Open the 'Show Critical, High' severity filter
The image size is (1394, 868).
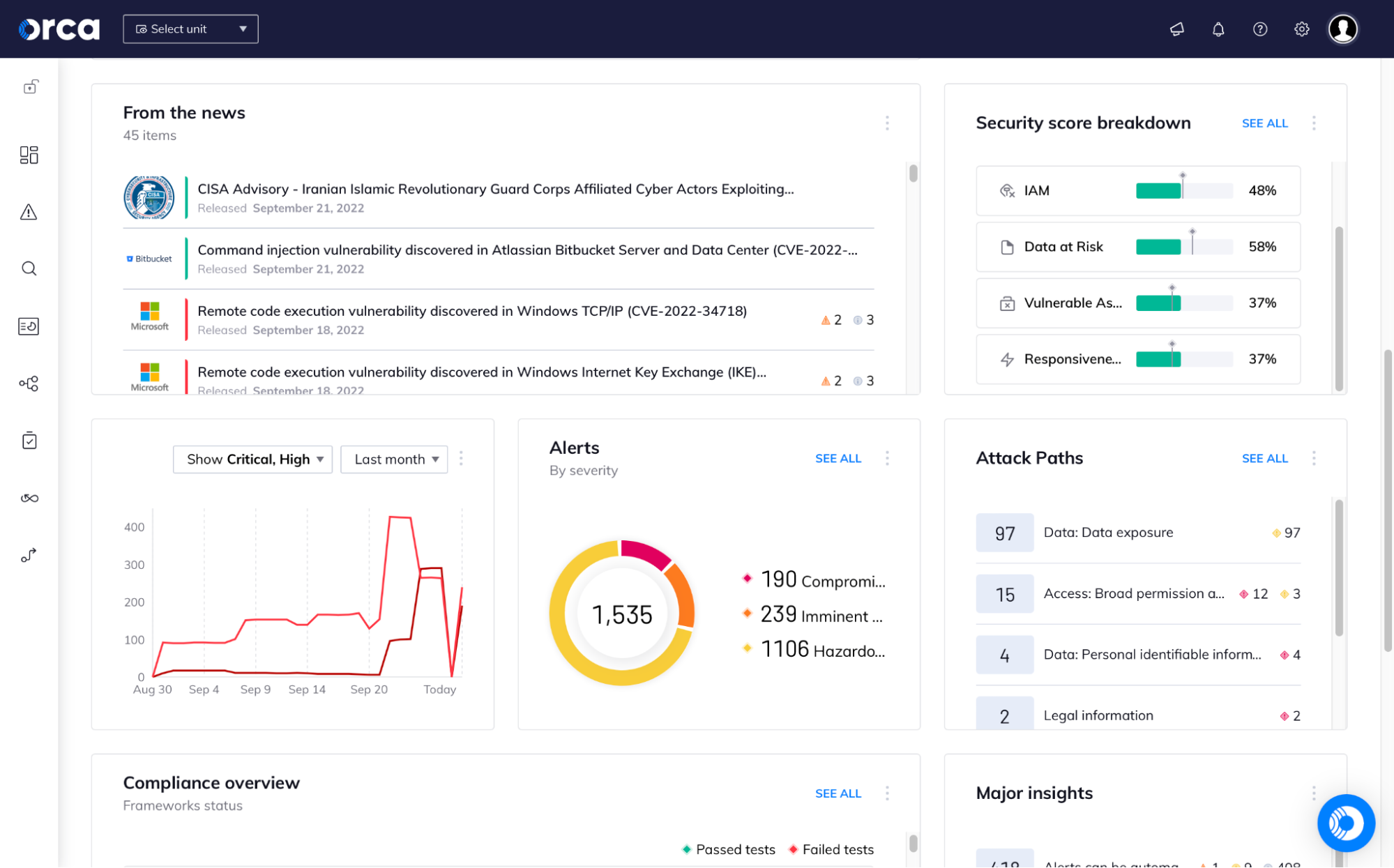click(x=252, y=459)
